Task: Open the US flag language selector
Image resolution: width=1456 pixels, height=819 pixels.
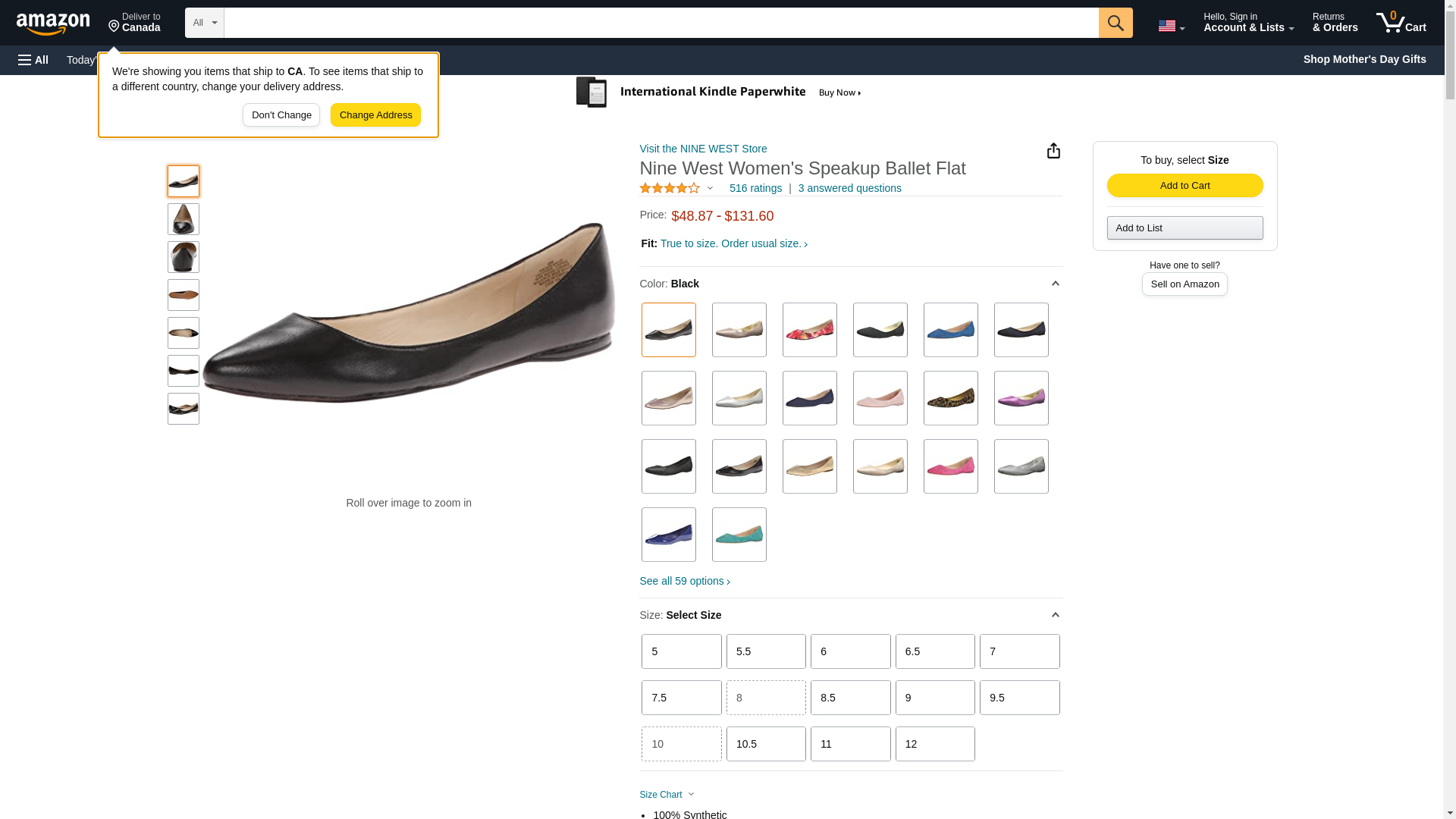Action: (1171, 26)
